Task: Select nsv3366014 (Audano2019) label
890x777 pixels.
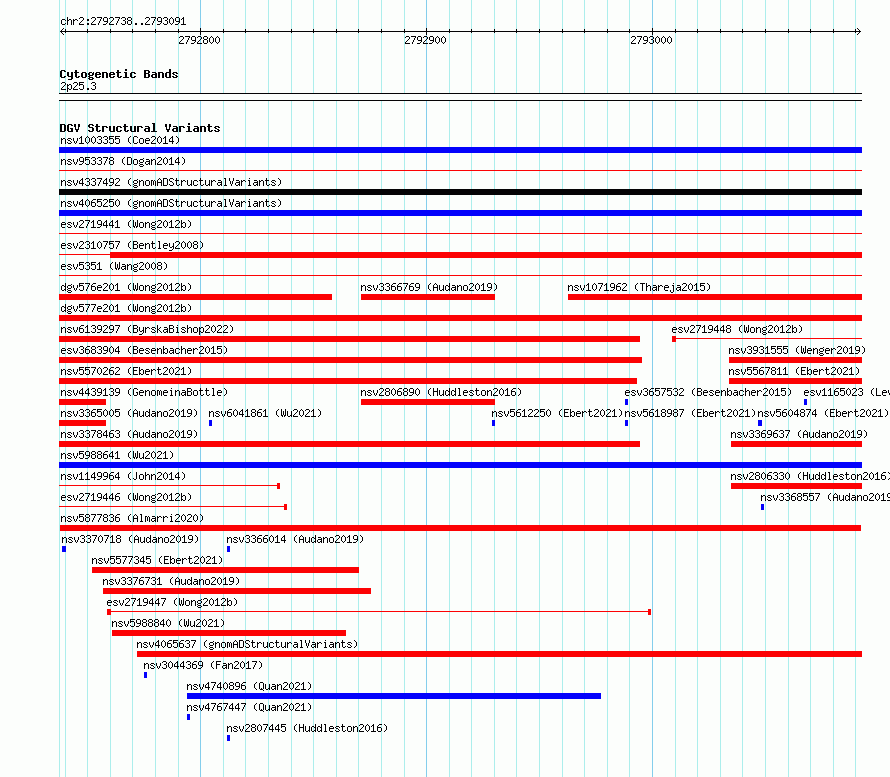Action: (295, 539)
